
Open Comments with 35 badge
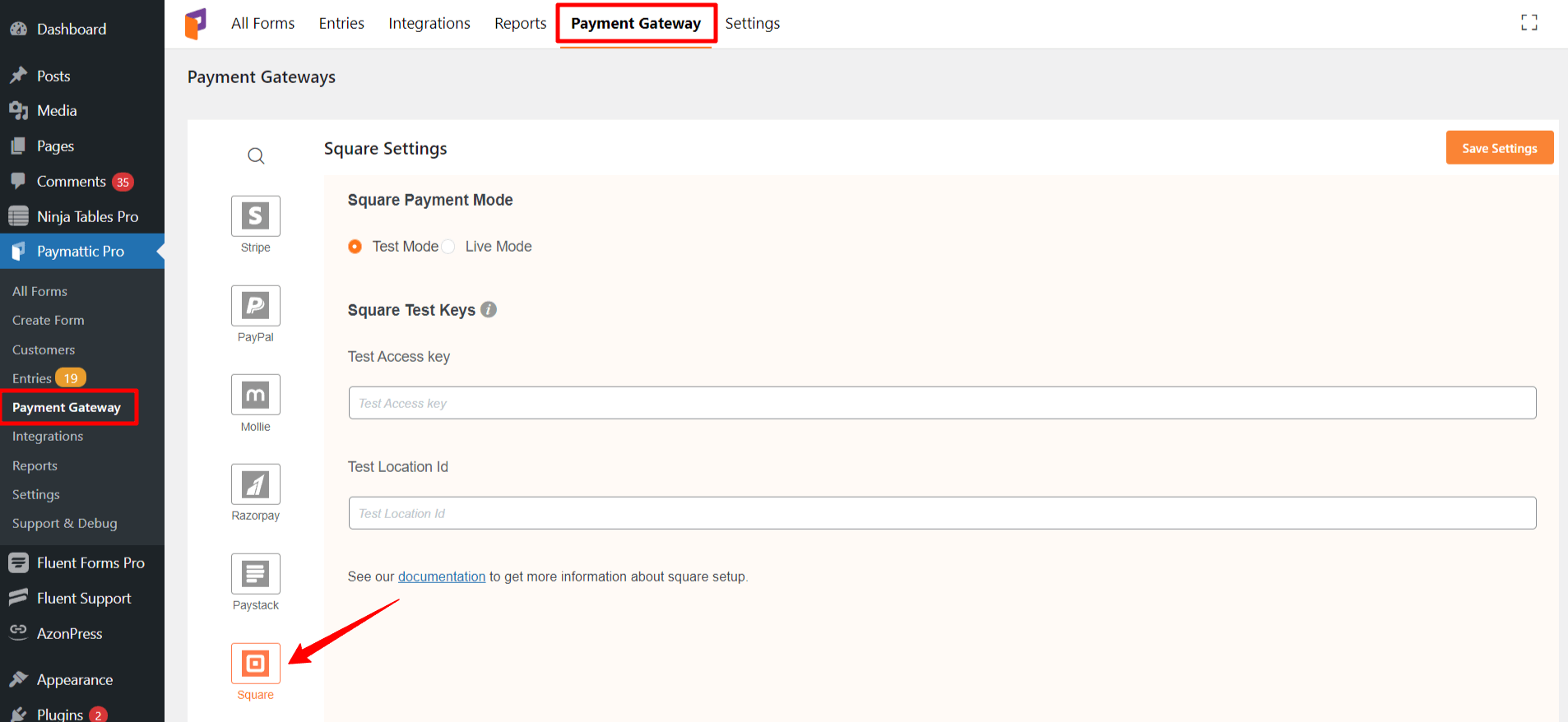[82, 181]
